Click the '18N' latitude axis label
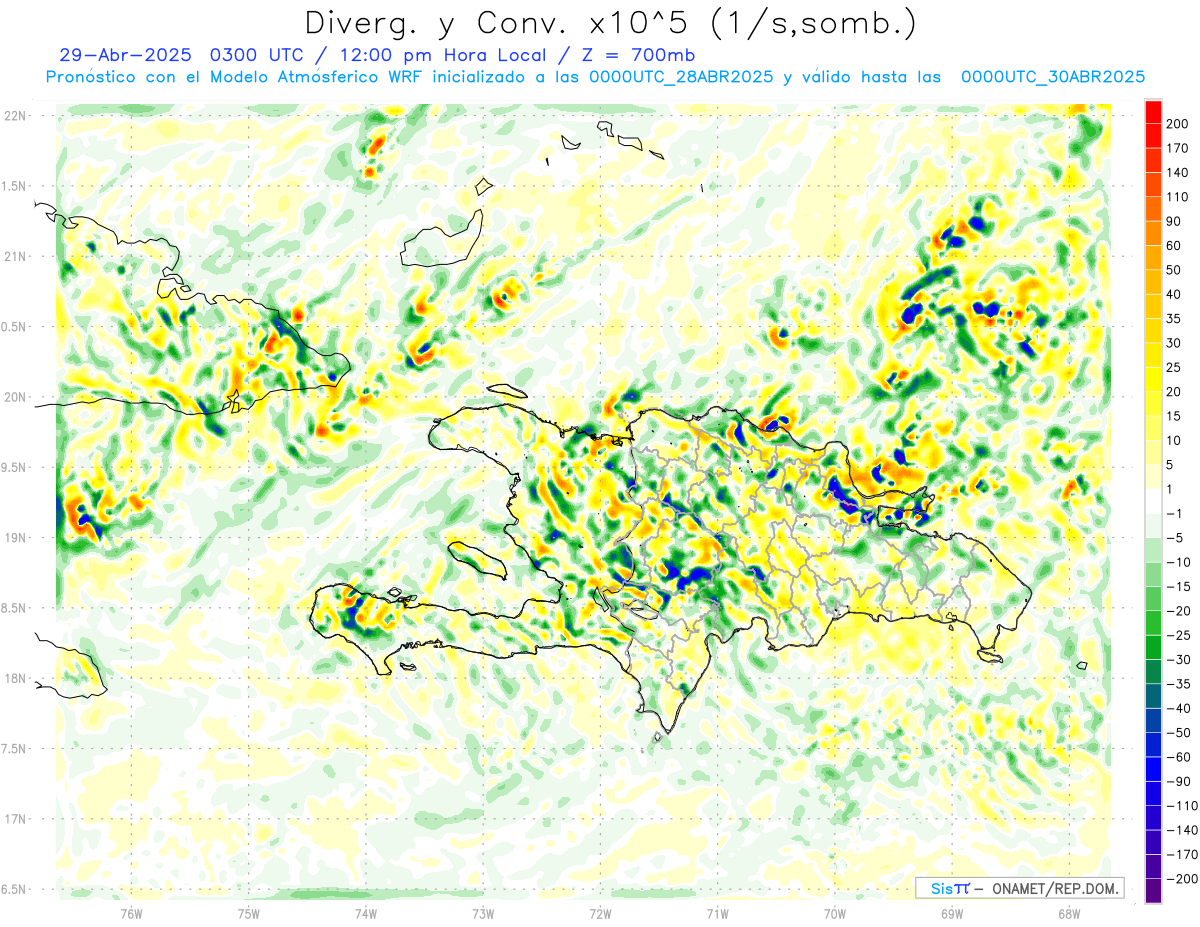1200x927 pixels. coord(15,678)
